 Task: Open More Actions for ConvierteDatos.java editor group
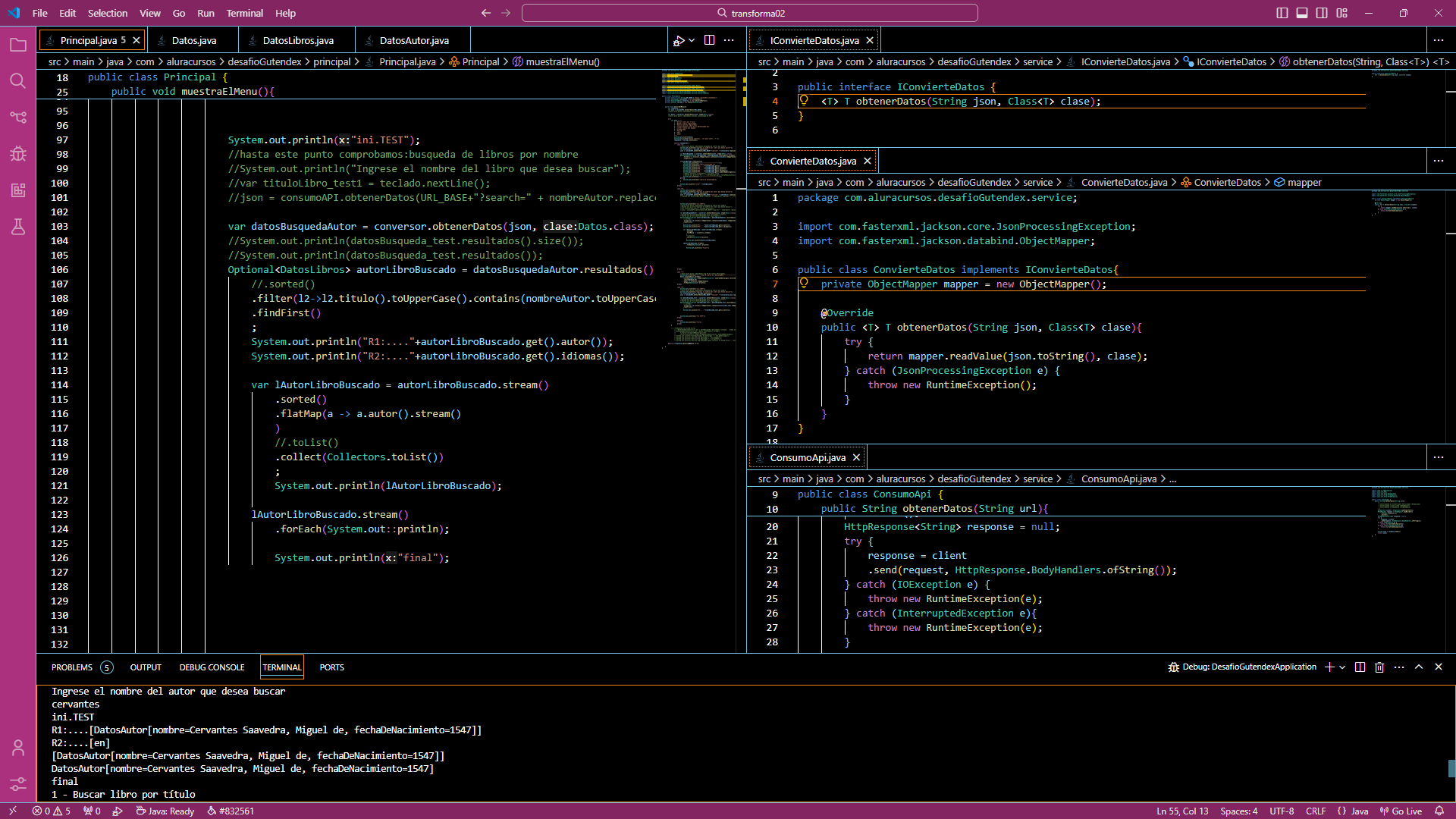click(x=1439, y=161)
